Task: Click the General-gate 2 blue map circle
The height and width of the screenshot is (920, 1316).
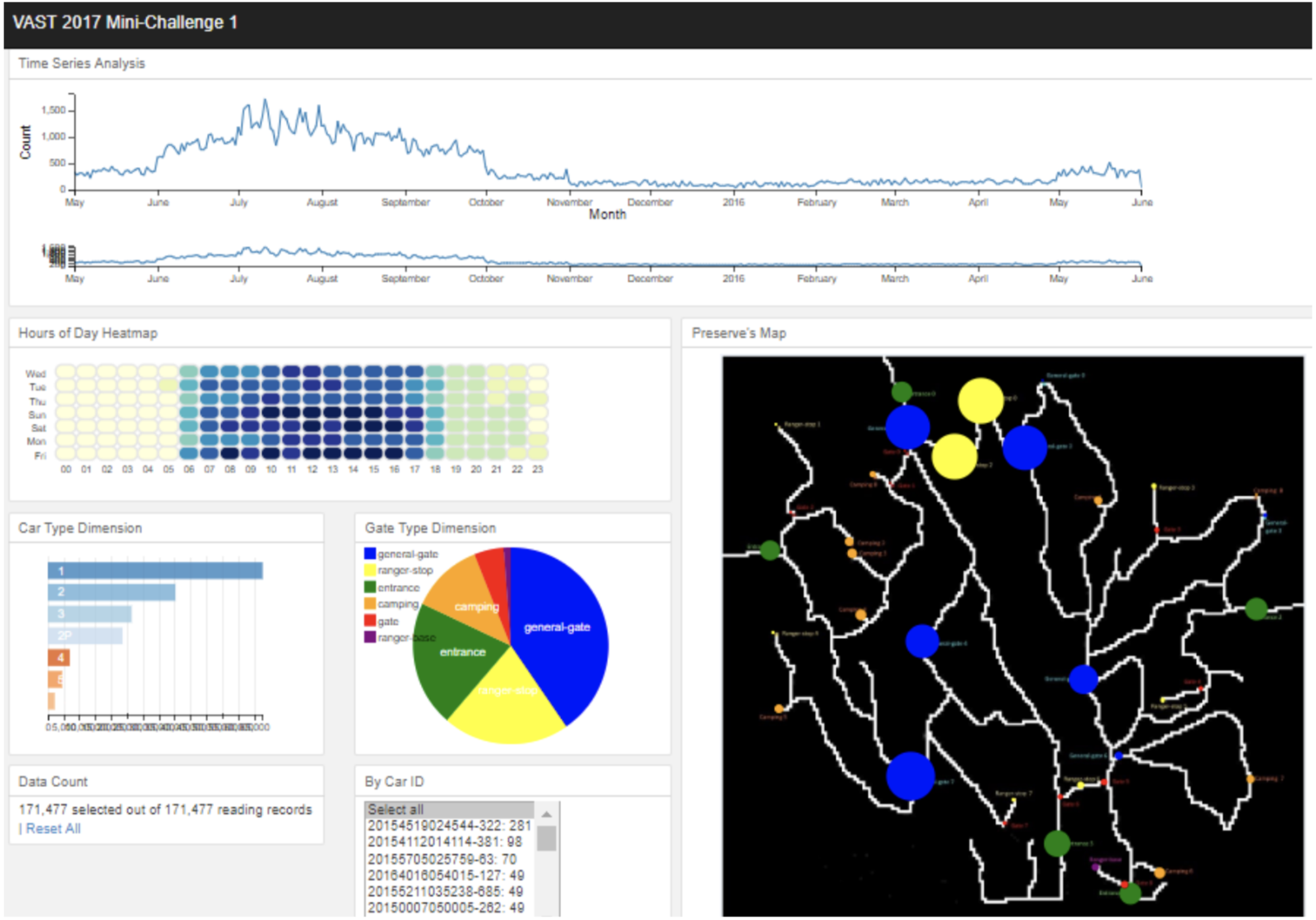Action: pyautogui.click(x=1025, y=448)
